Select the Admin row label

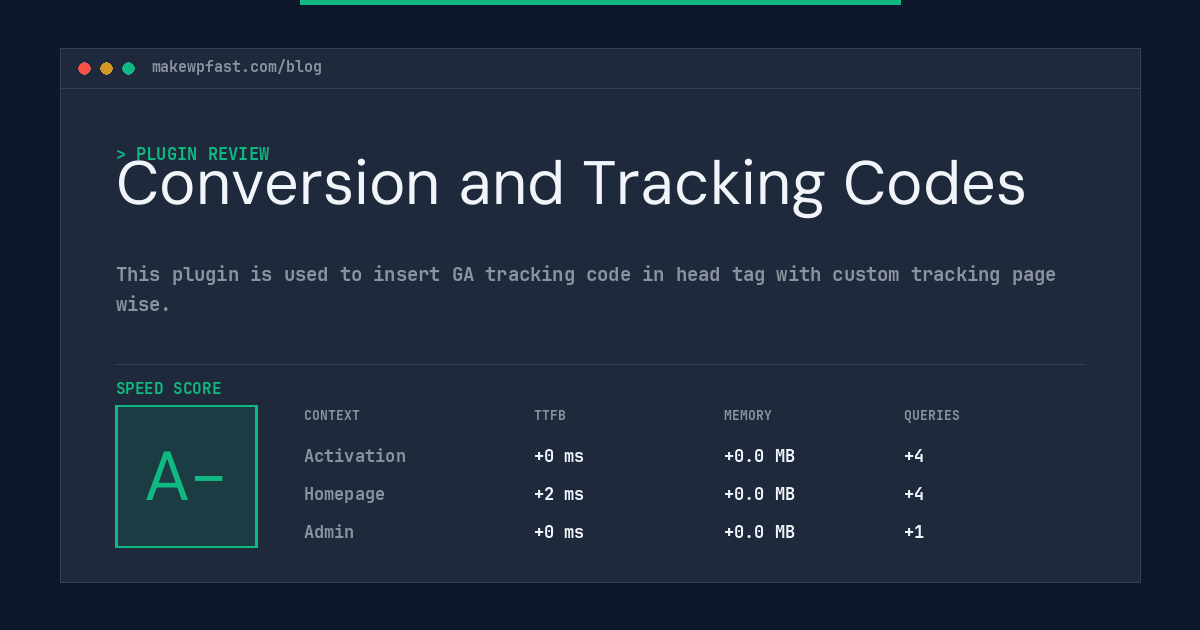[329, 532]
